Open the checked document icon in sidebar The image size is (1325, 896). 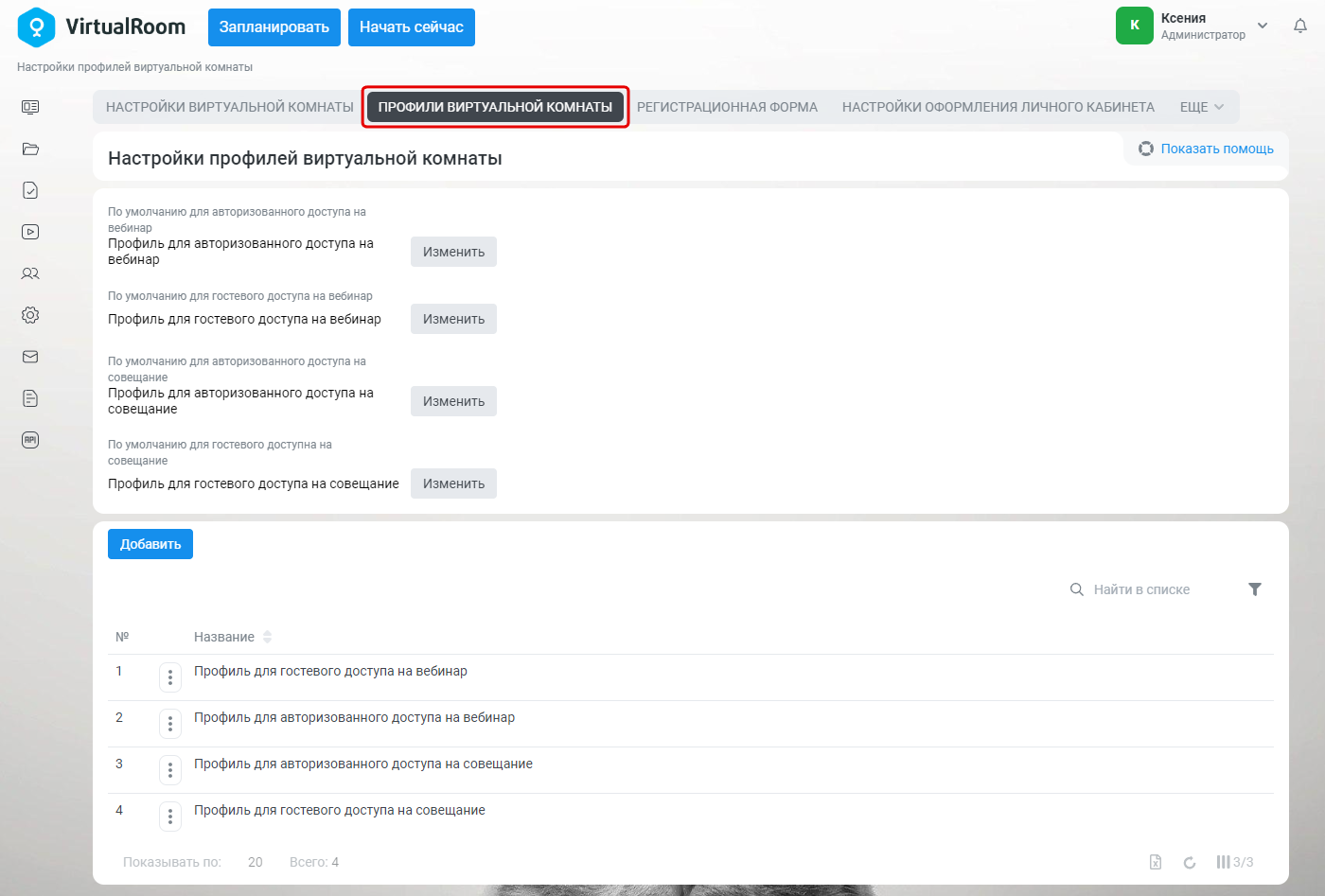pos(30,190)
